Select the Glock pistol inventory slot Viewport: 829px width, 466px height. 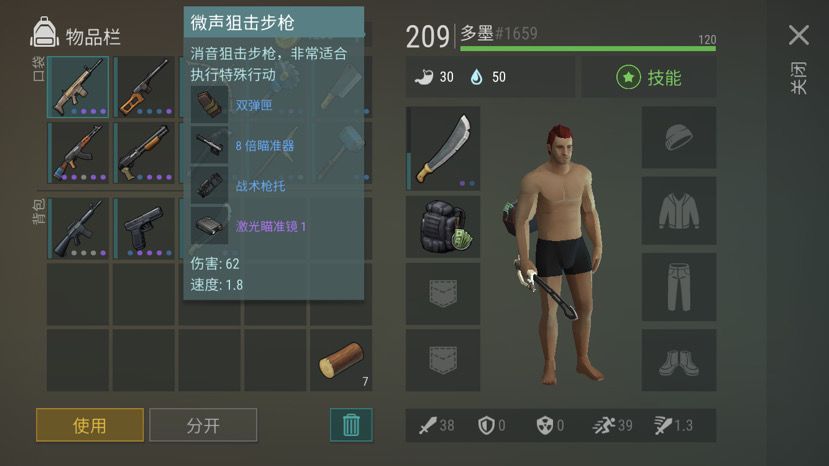tap(144, 228)
